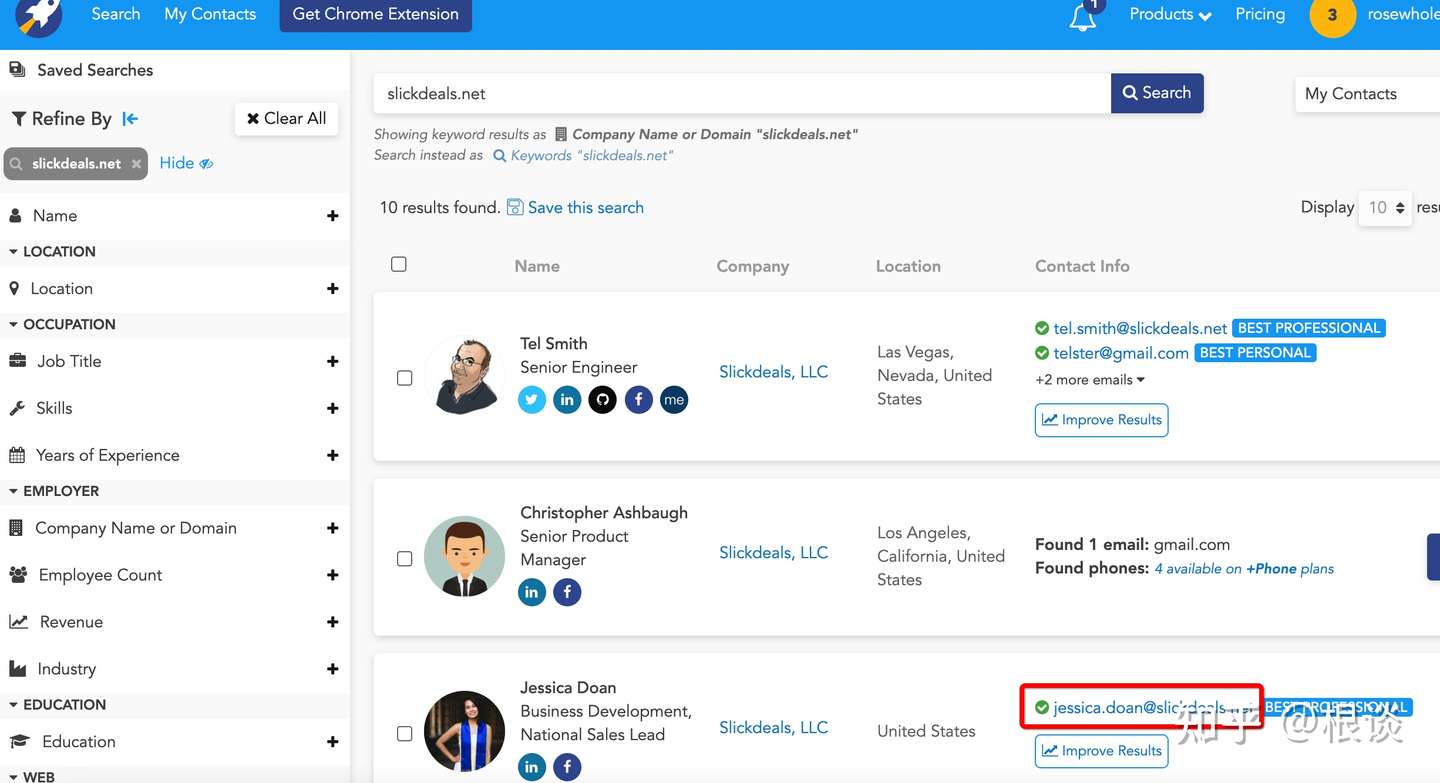Open the notifications bell
The width and height of the screenshot is (1440, 783).
click(1084, 16)
